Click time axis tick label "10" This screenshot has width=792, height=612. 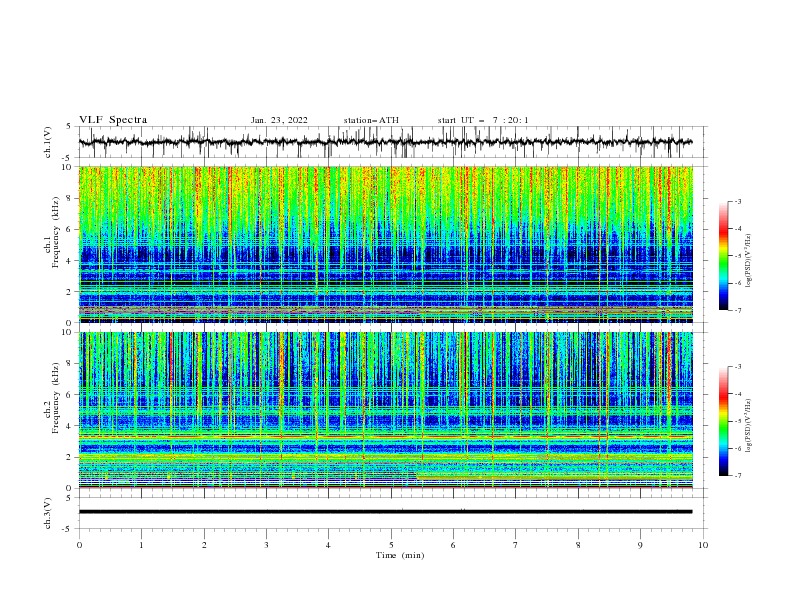point(703,545)
